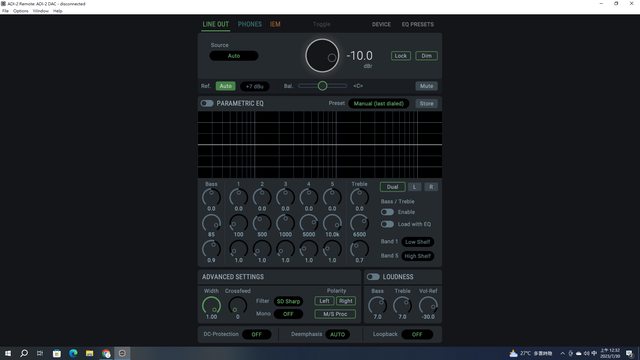This screenshot has height=360, width=640.
Task: Click the main volume knob
Action: tap(322, 56)
